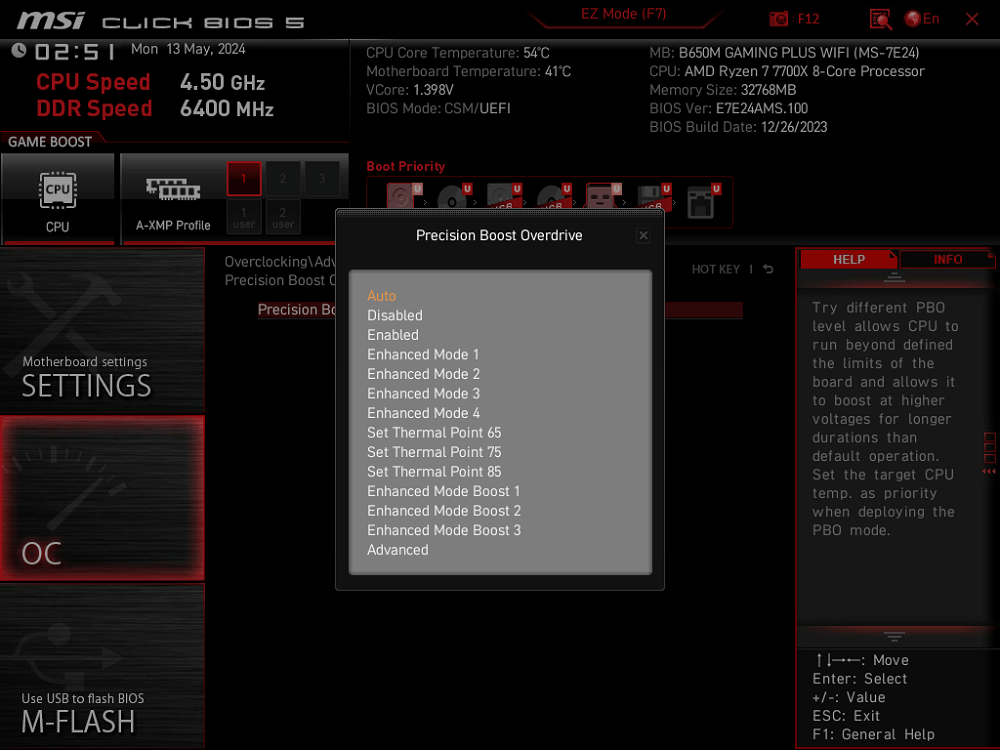Choose the Disabled option

tap(395, 315)
